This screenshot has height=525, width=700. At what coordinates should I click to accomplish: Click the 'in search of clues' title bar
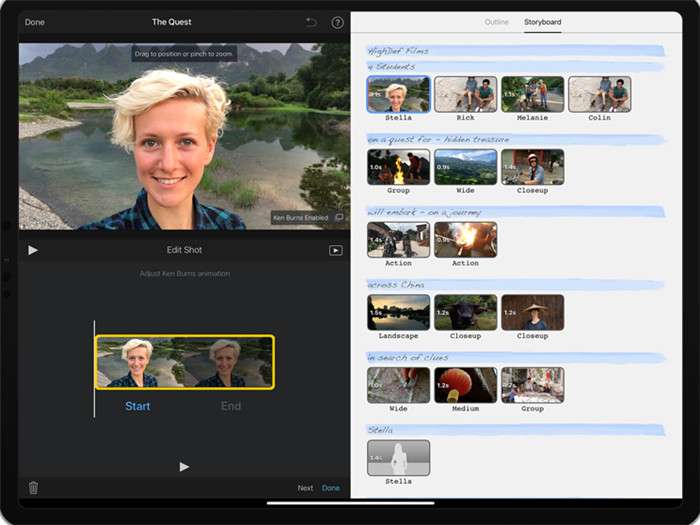(x=516, y=357)
